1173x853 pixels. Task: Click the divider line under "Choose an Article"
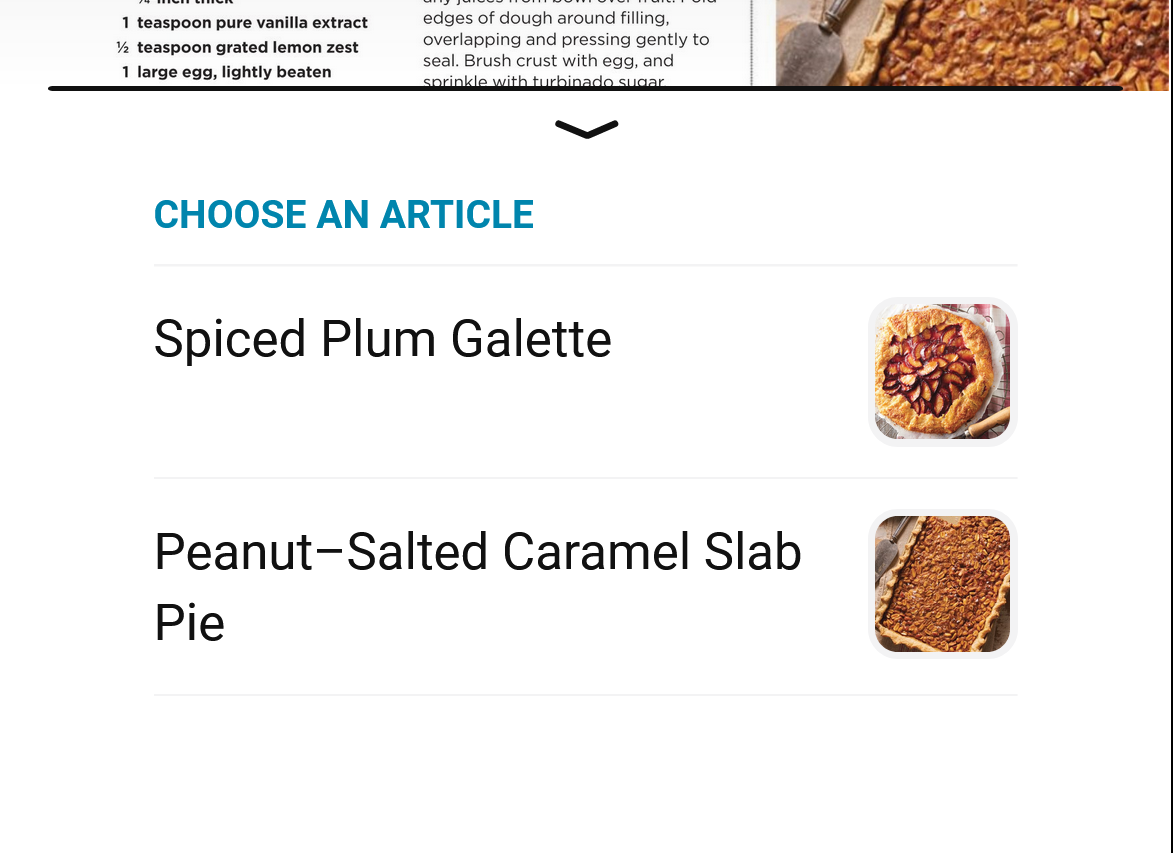[x=586, y=266]
